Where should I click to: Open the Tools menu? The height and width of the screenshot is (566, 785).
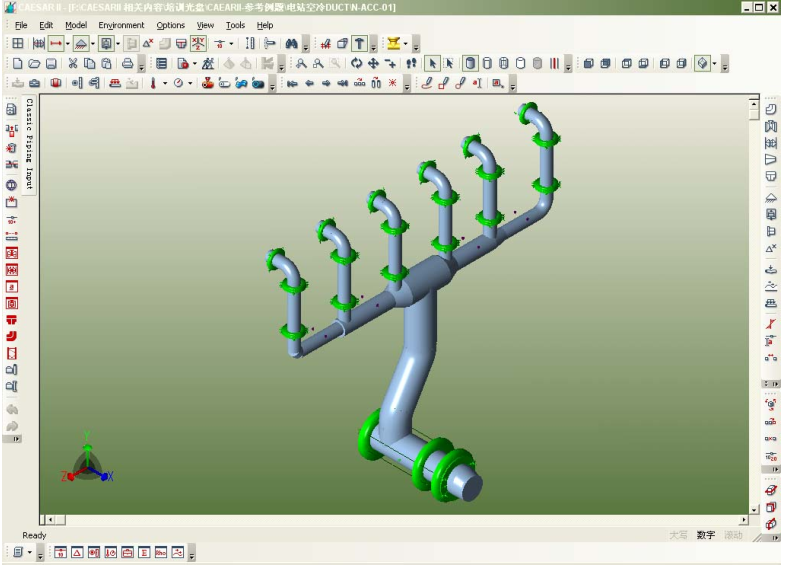pyautogui.click(x=235, y=25)
